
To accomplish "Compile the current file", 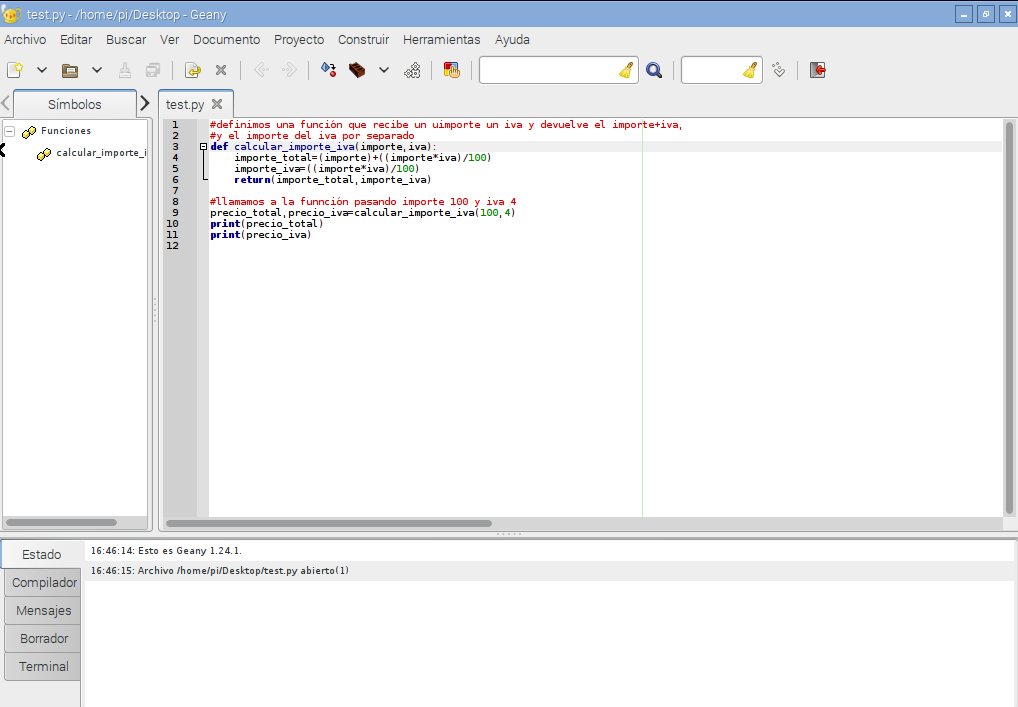I will click(x=329, y=70).
